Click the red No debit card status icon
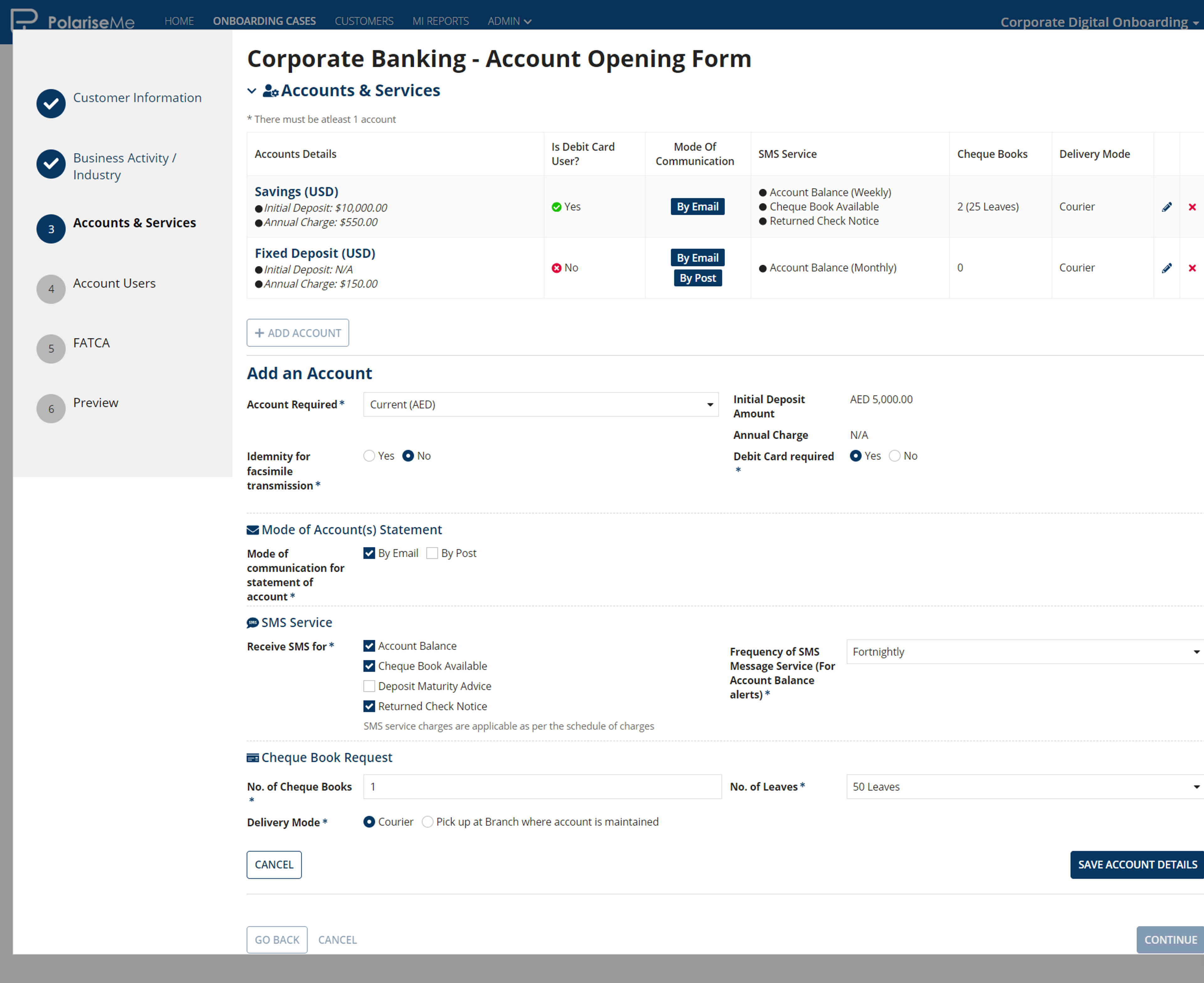The image size is (1204, 983). tap(557, 268)
